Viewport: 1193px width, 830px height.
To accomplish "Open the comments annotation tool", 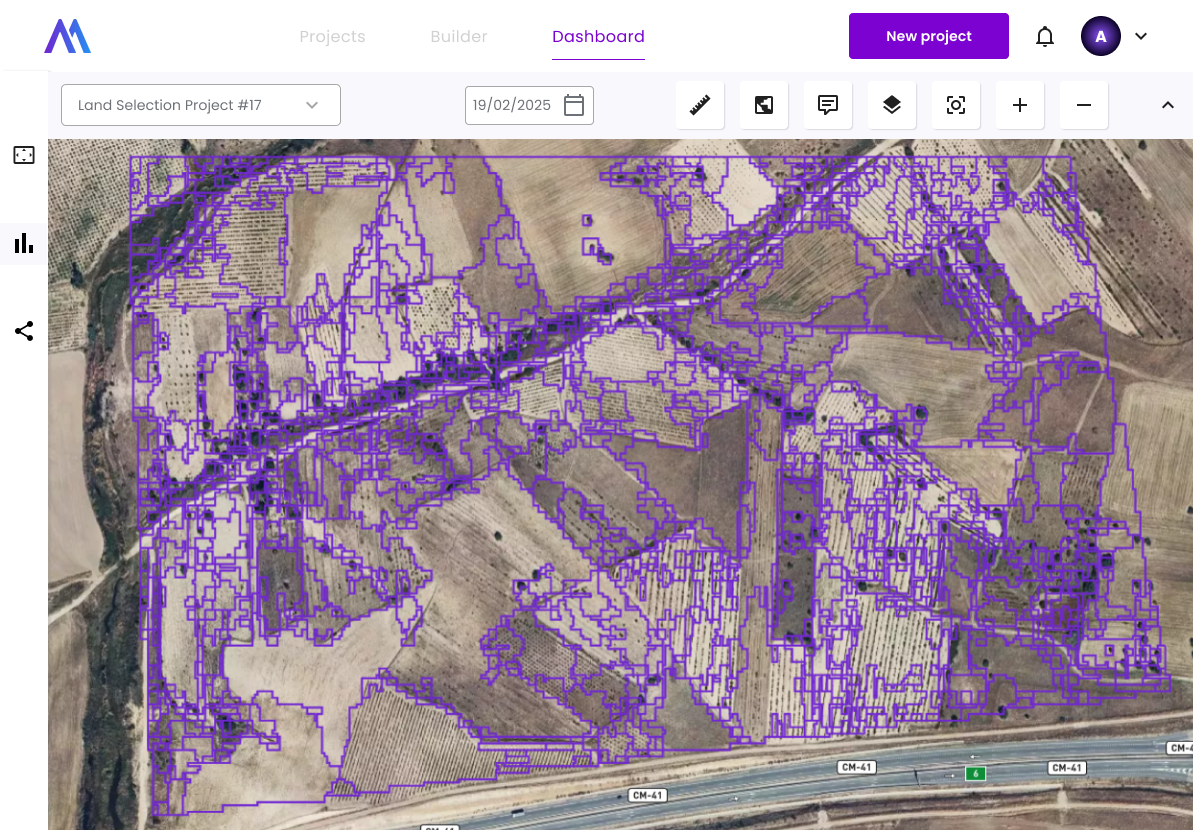I will click(x=828, y=105).
